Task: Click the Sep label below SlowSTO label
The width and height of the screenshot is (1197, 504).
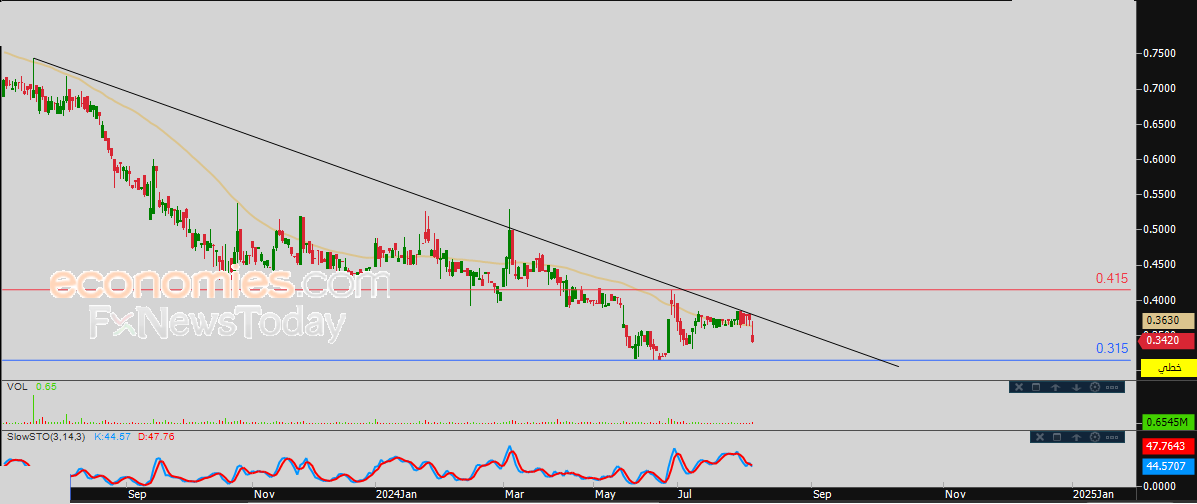Action: [138, 495]
